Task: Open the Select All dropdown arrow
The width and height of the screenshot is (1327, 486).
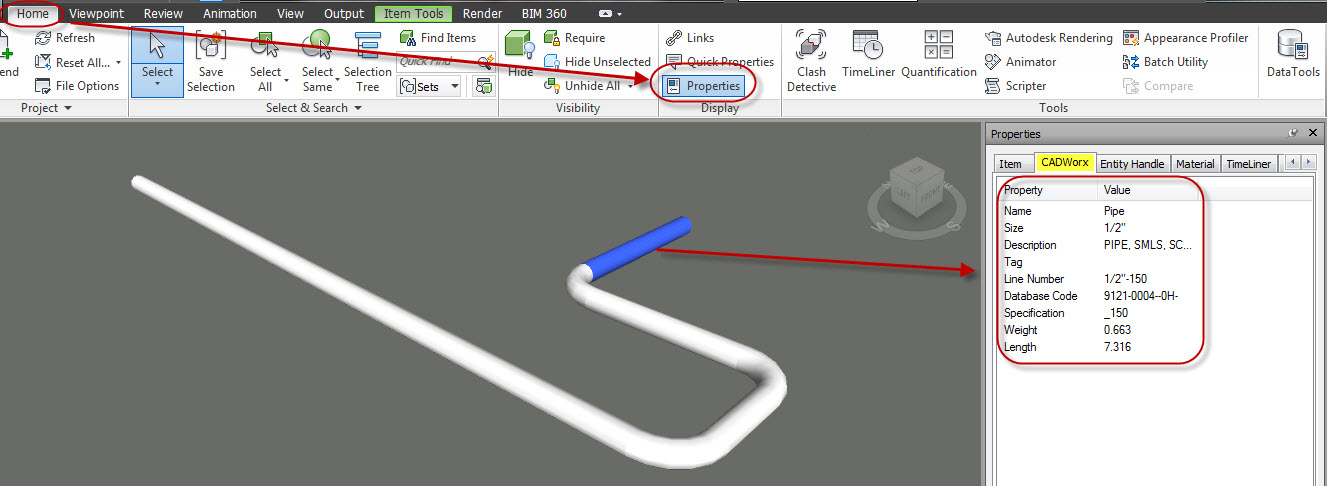Action: pos(287,80)
